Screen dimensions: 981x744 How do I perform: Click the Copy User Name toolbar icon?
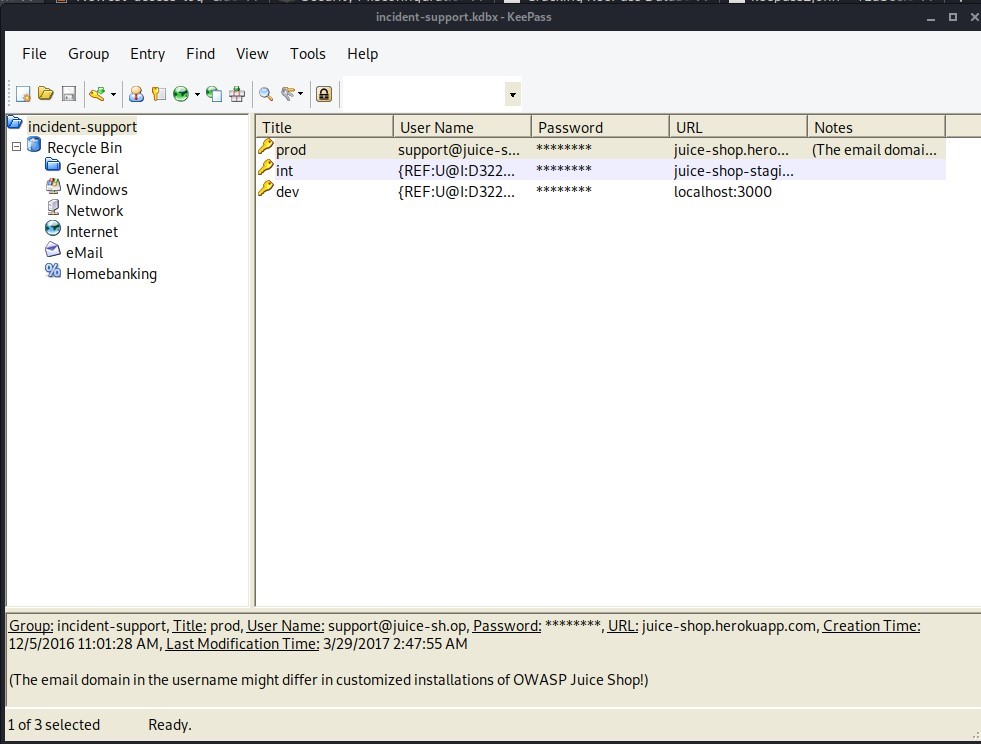(x=136, y=93)
